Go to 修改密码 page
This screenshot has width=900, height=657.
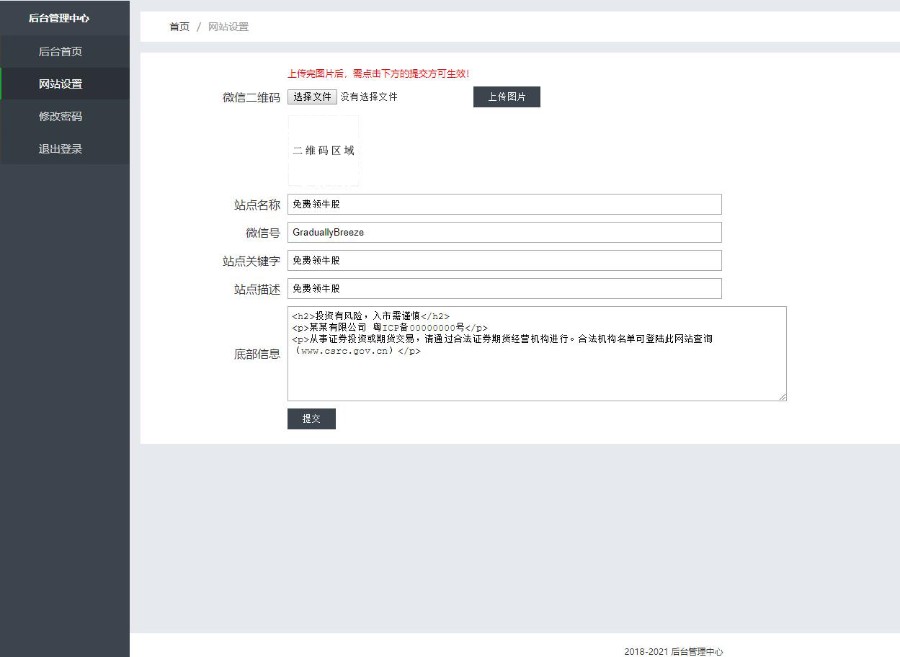[x=65, y=116]
